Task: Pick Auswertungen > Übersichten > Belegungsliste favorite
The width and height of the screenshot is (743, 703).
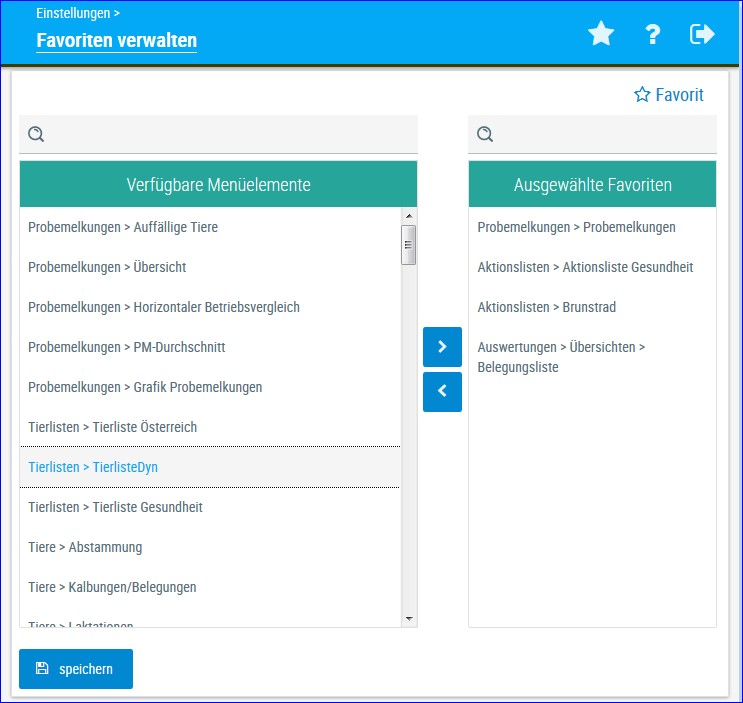Action: tap(561, 357)
